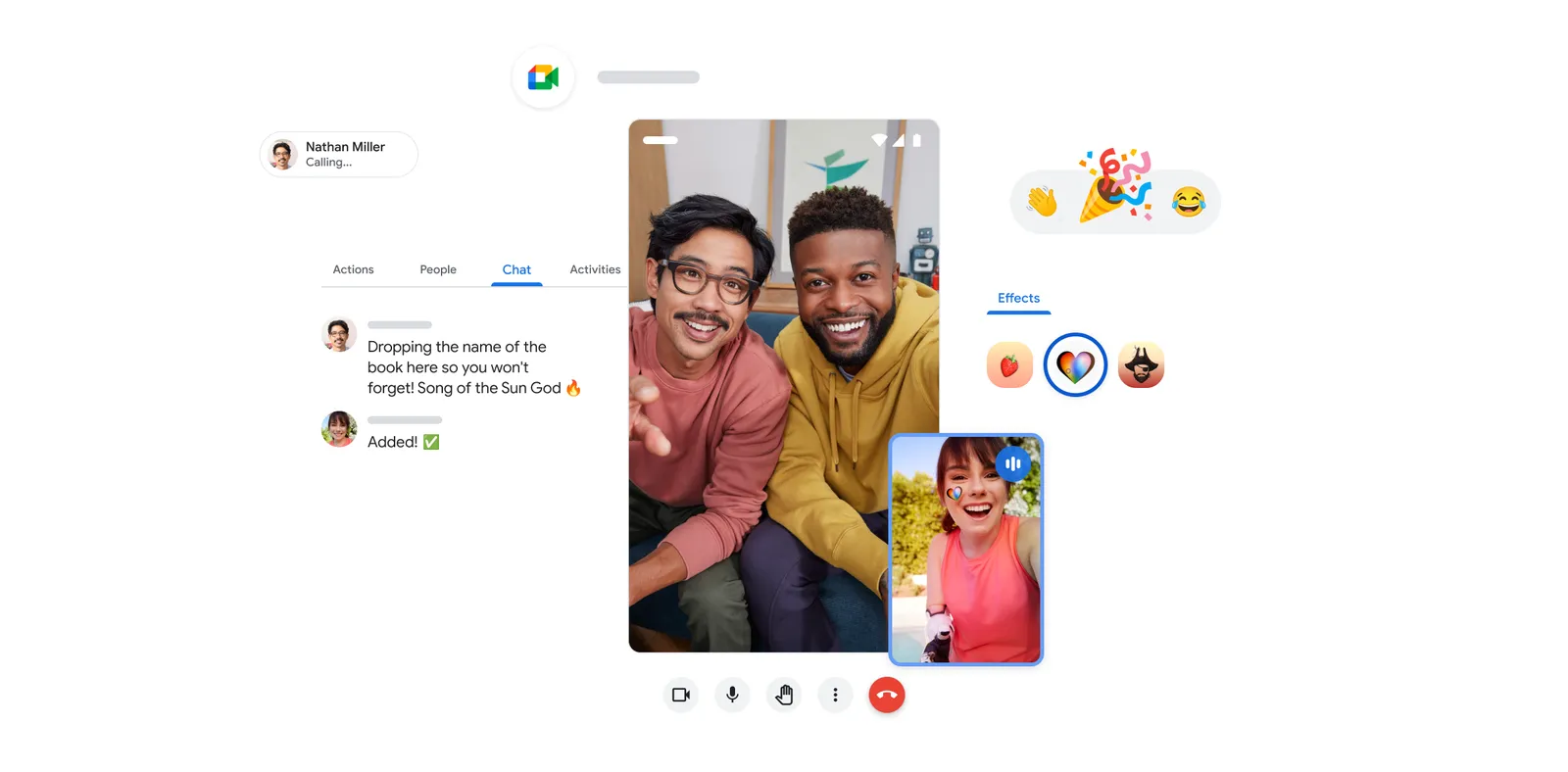Toggle the camera on or off
This screenshot has width=1568, height=772.
pos(681,695)
